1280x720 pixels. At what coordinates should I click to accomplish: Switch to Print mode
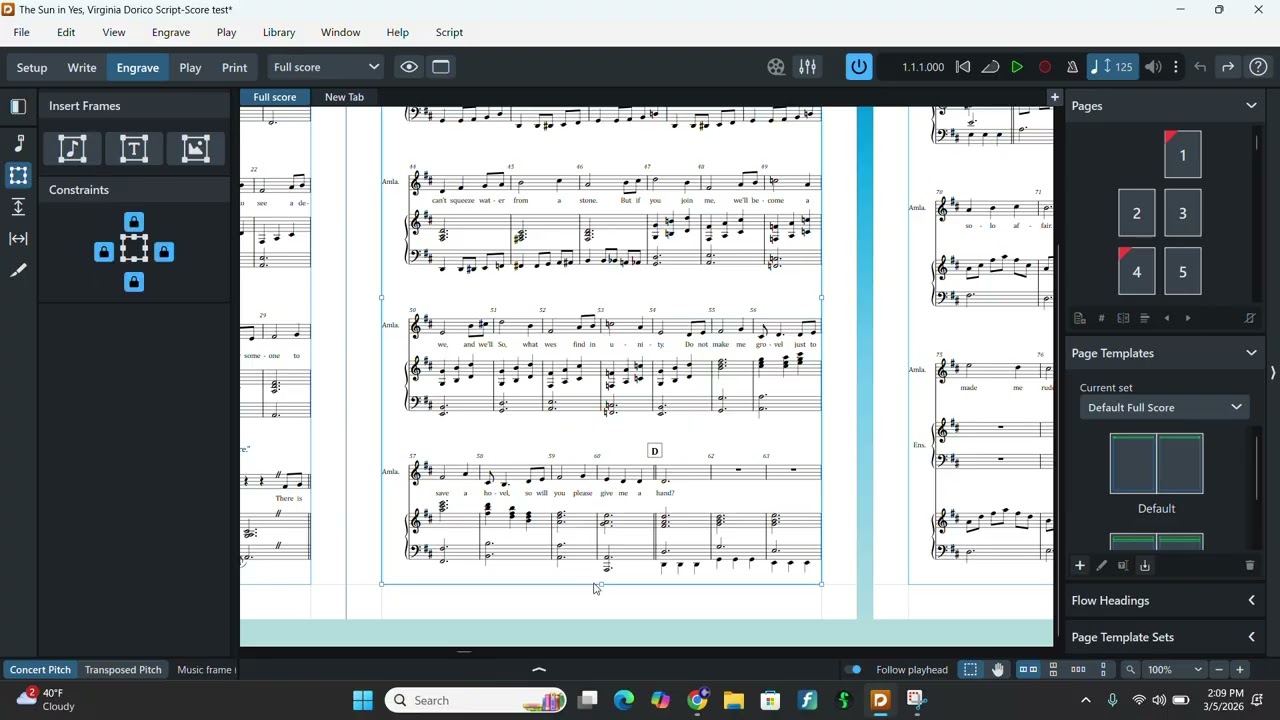[234, 68]
